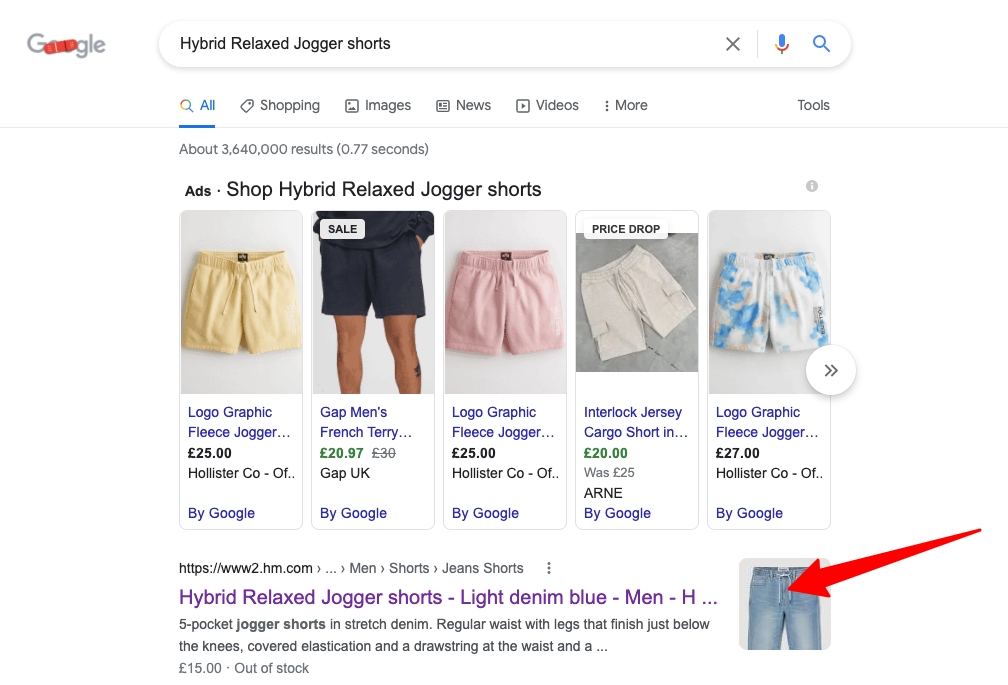Open Gap Men's French Terry link

click(x=366, y=422)
